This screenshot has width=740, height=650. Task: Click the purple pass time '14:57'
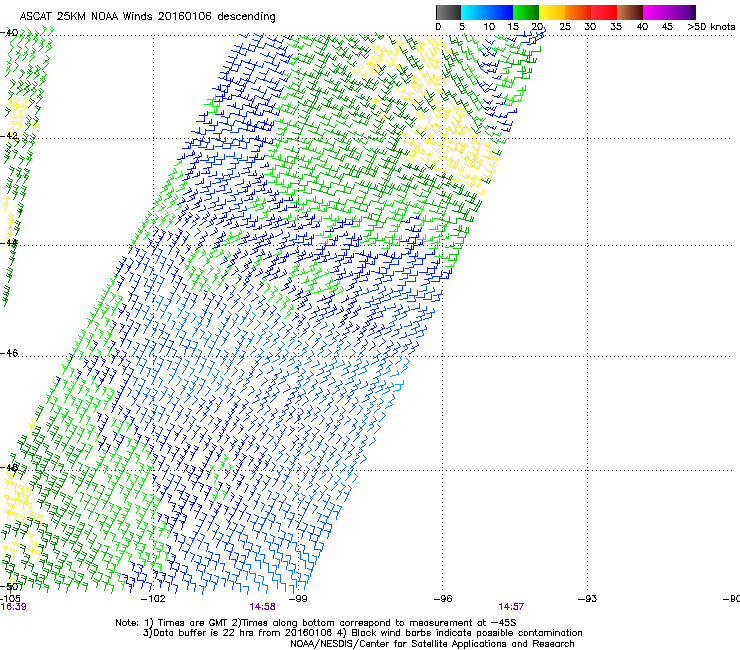point(511,607)
